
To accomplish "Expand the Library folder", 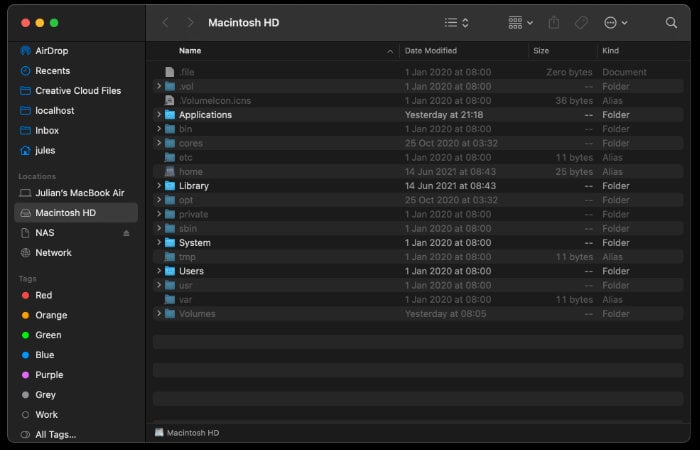I will coord(158,185).
